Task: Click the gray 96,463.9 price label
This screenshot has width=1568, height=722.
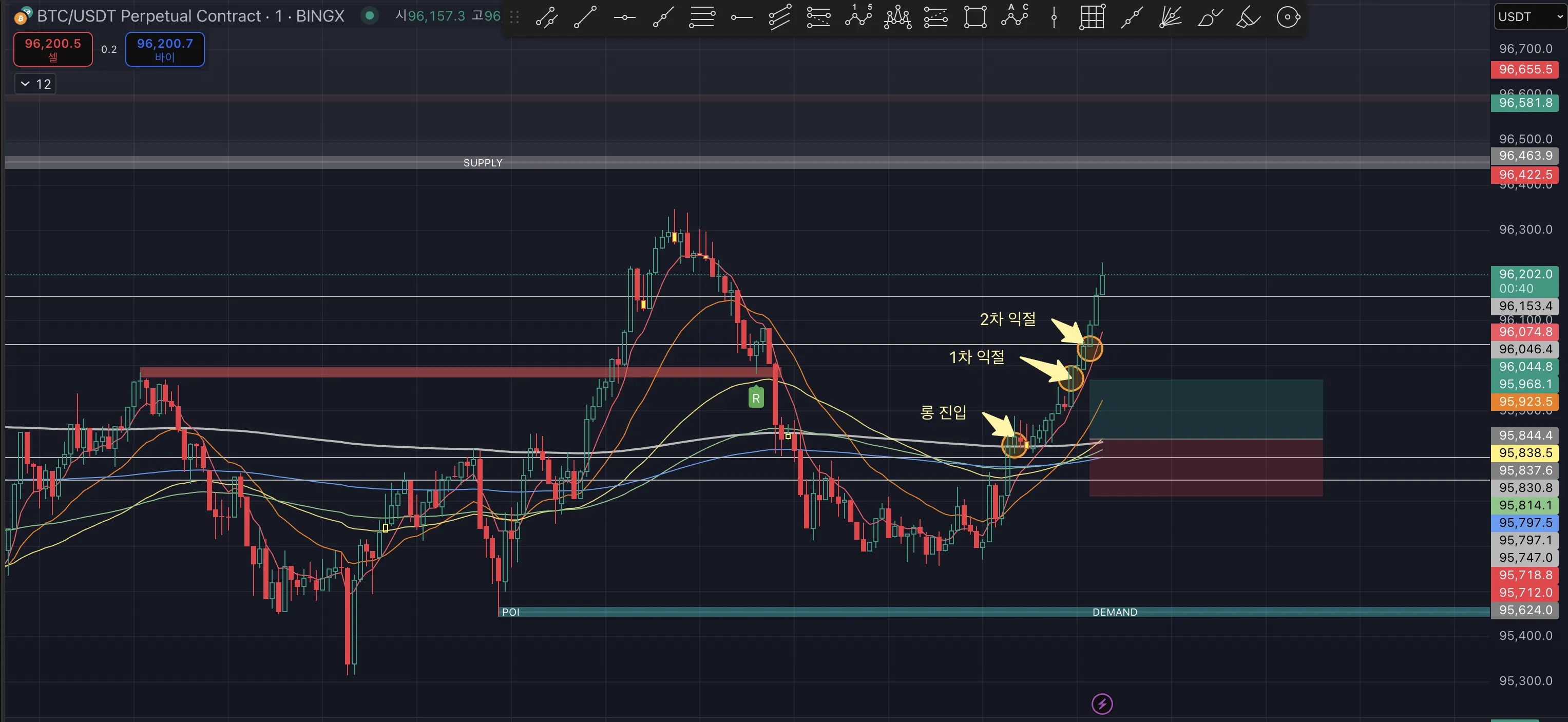Action: 1524,156
